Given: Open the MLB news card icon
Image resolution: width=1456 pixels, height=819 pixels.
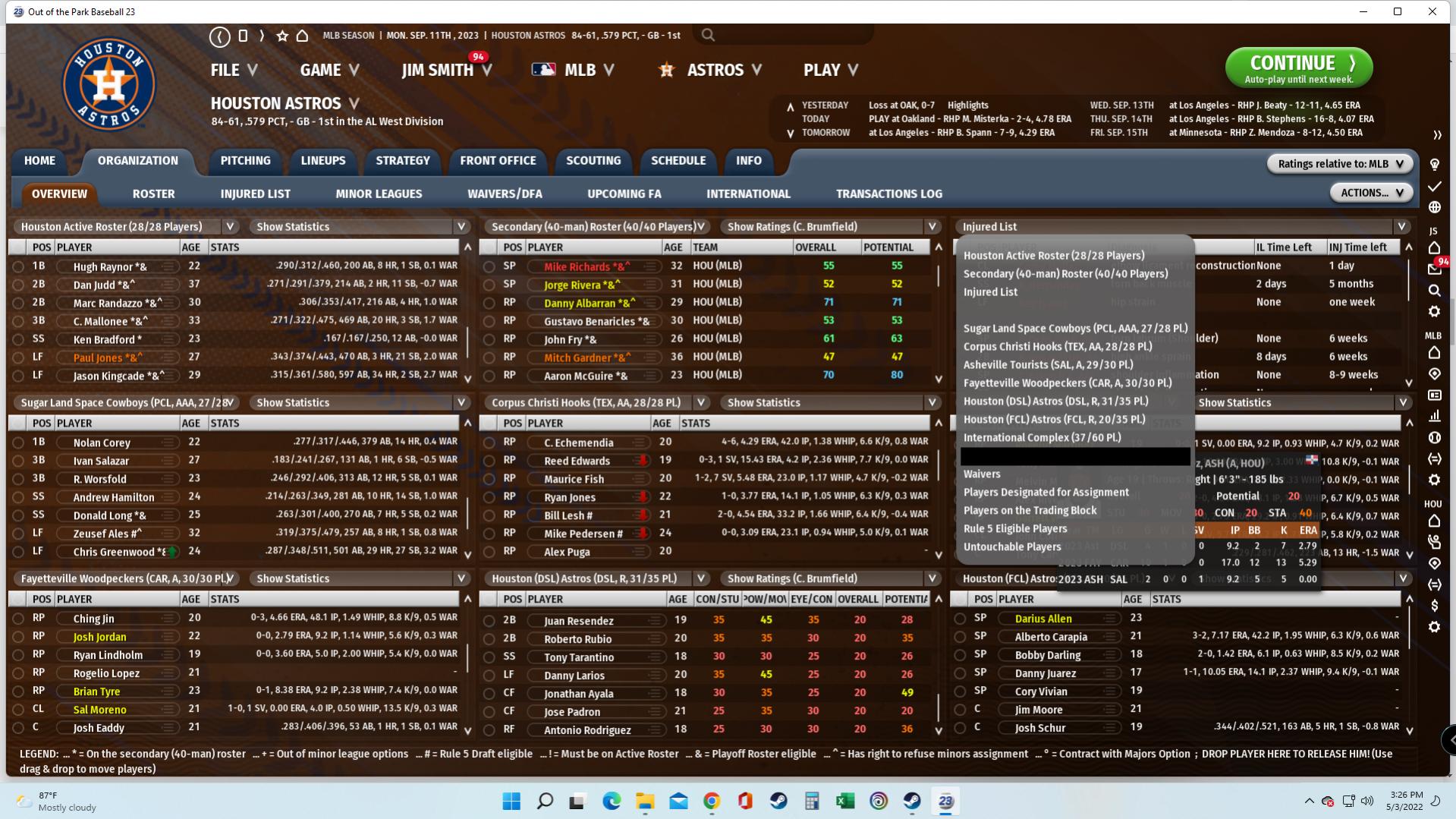Looking at the screenshot, I should 1434,395.
